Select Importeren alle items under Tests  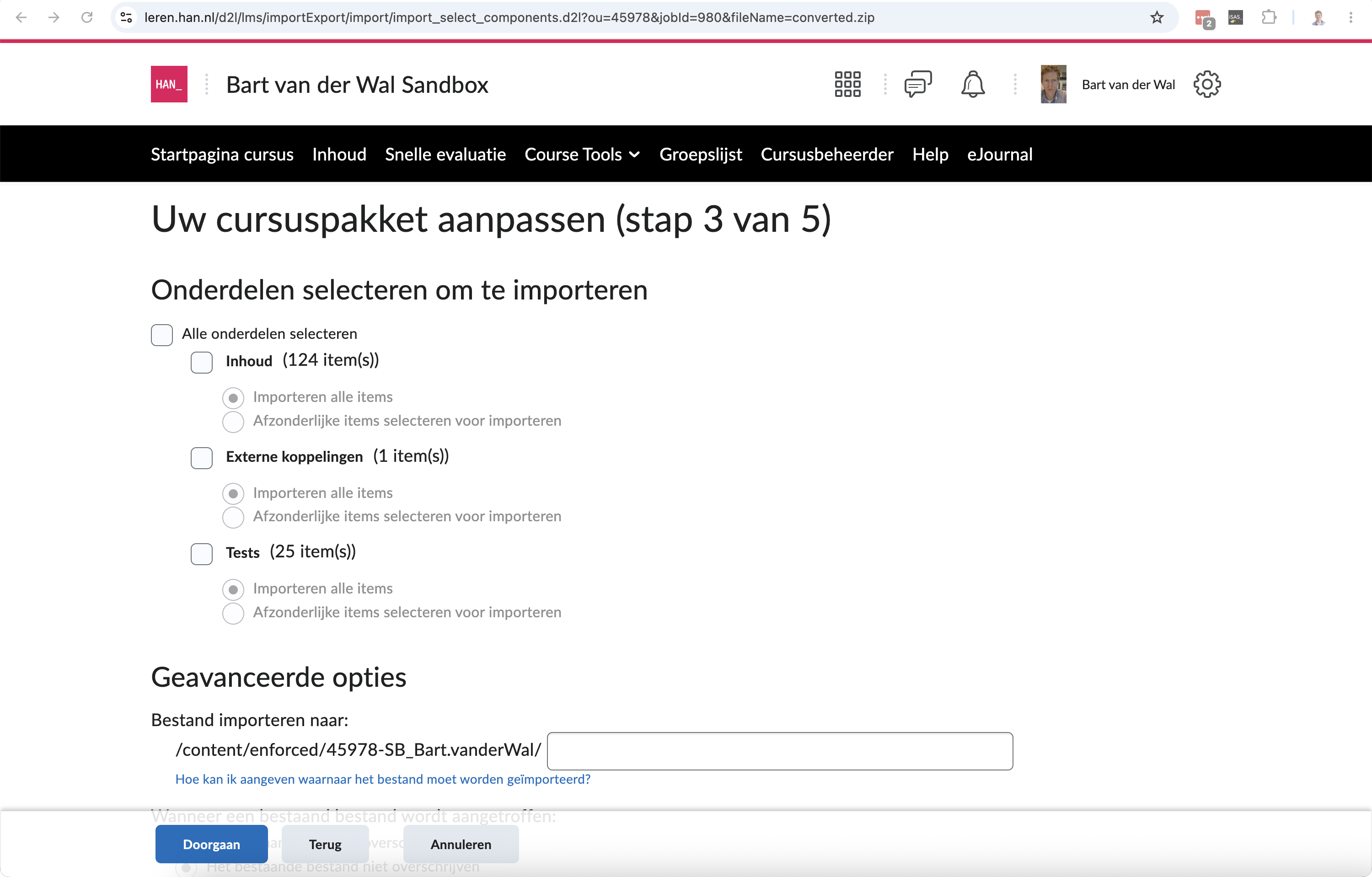click(233, 589)
